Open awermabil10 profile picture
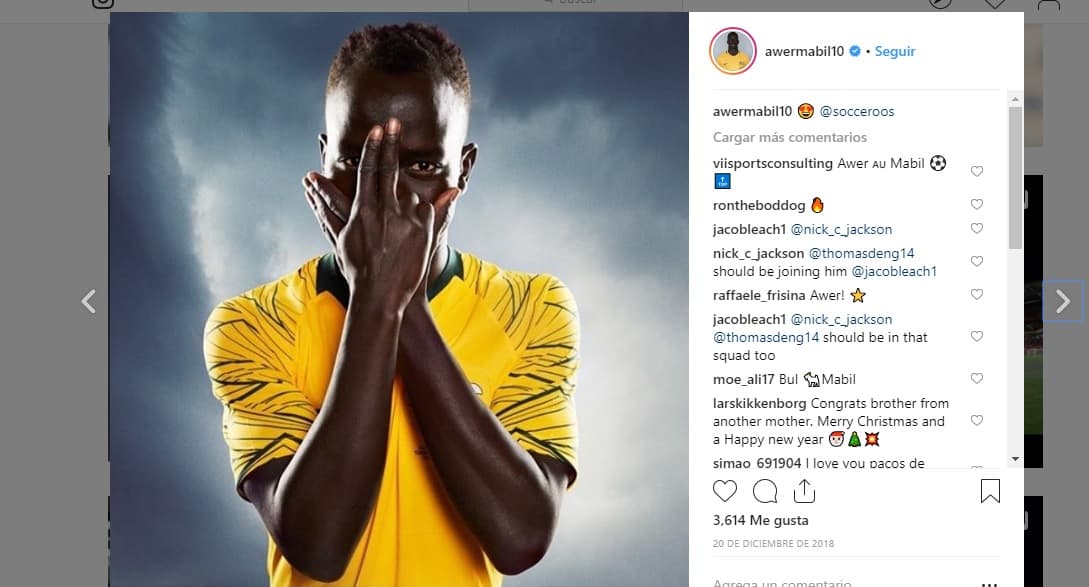Viewport: 1089px width, 587px height. tap(733, 51)
